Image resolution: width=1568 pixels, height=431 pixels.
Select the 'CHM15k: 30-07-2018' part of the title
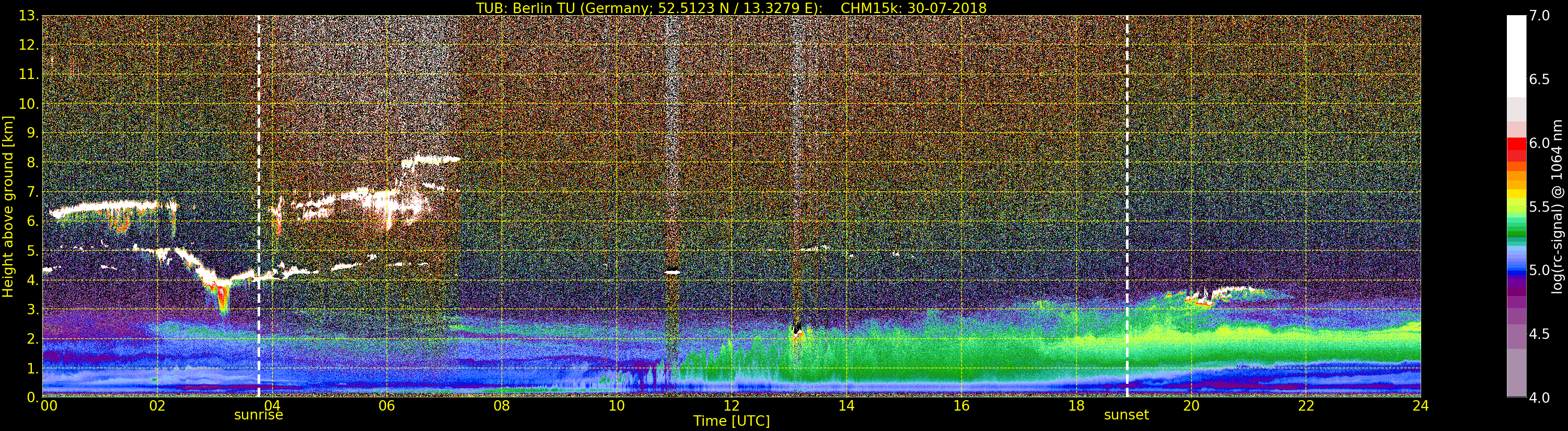pyautogui.click(x=914, y=8)
